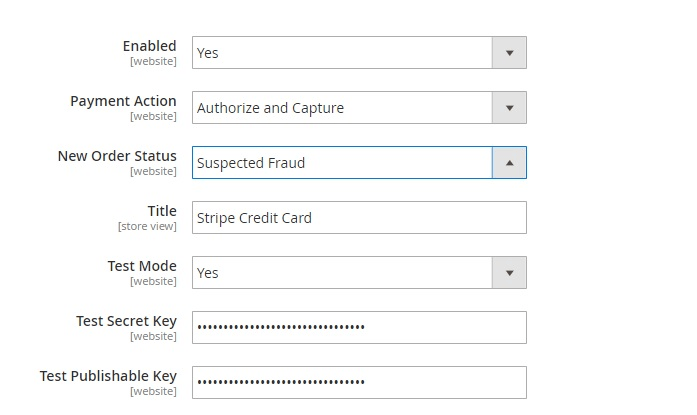The image size is (697, 415).
Task: Collapse the New Order Status arrow
Action: (509, 163)
